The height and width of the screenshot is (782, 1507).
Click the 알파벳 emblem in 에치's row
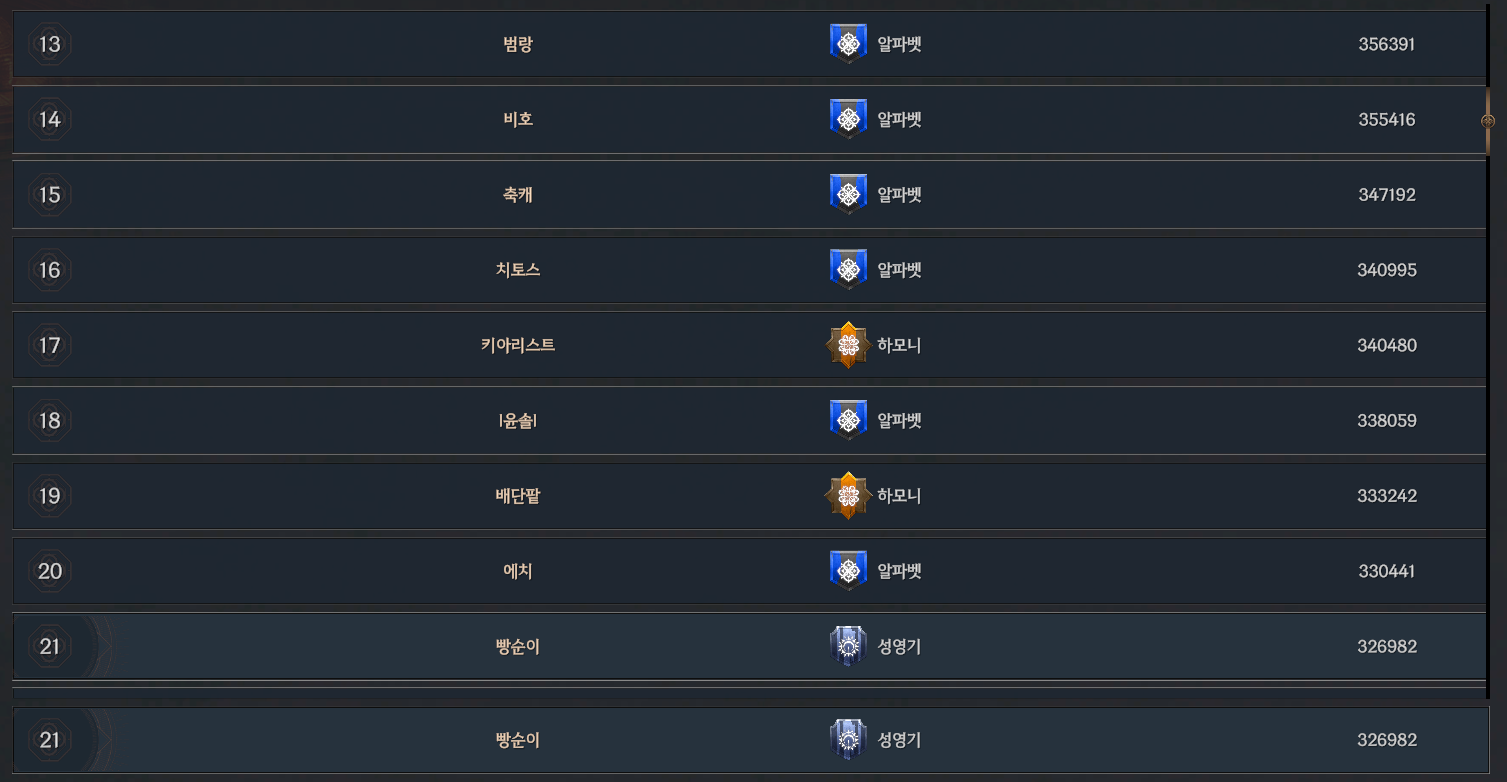click(848, 571)
